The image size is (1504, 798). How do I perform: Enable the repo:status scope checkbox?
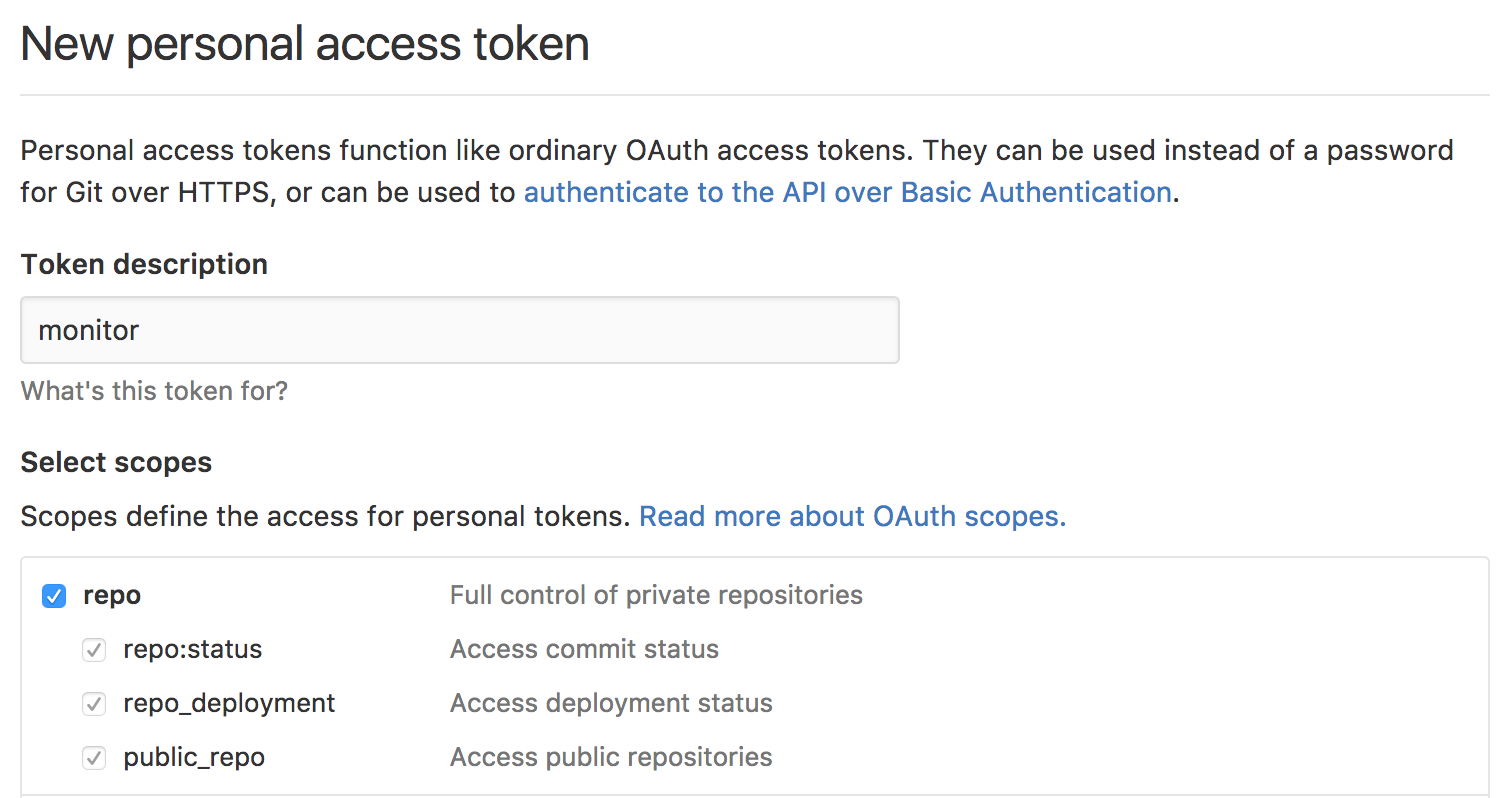93,649
